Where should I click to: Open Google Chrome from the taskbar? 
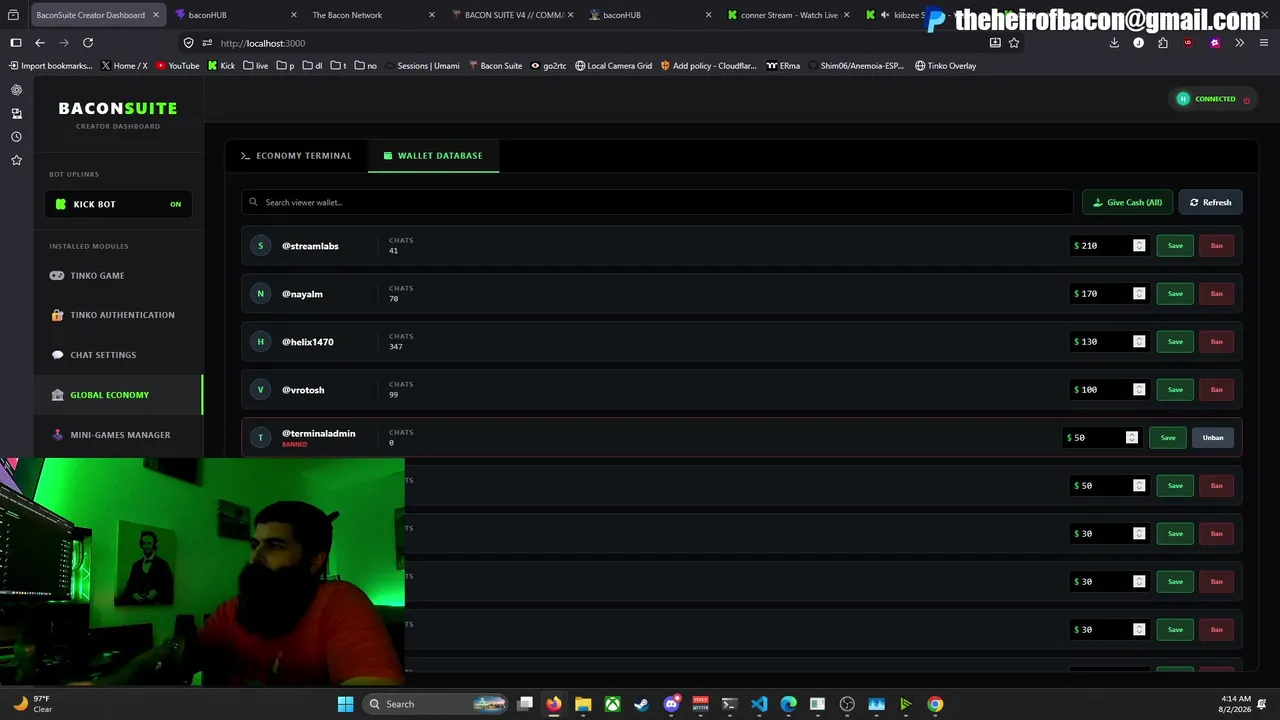935,704
